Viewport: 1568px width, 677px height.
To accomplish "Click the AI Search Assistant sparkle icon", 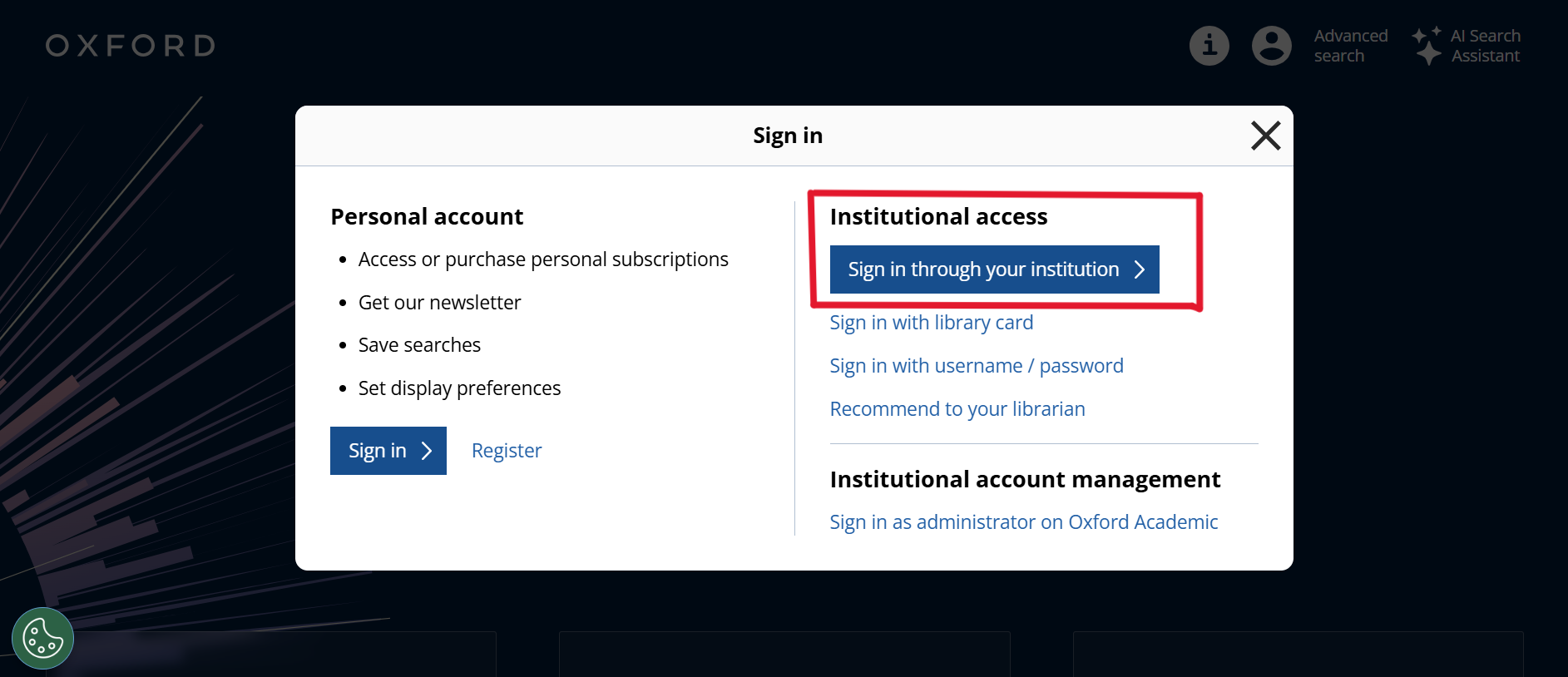I will (x=1427, y=46).
